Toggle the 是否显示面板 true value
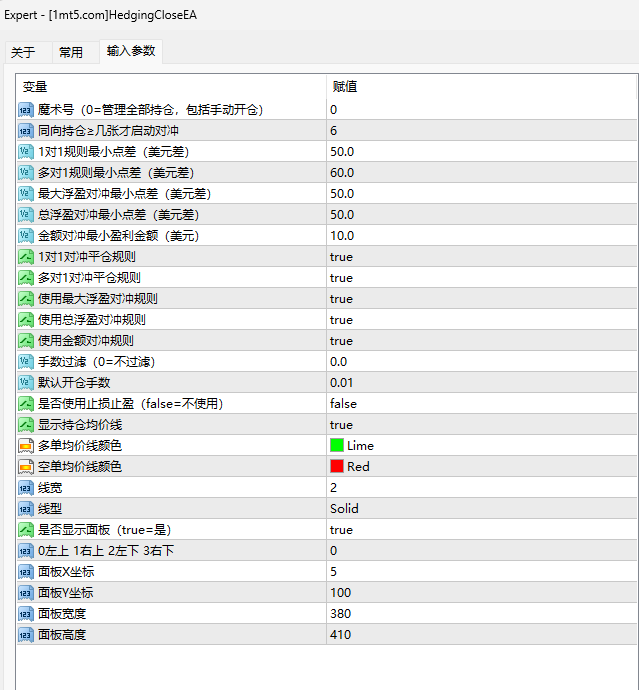This screenshot has height=690, width=639. pos(341,530)
